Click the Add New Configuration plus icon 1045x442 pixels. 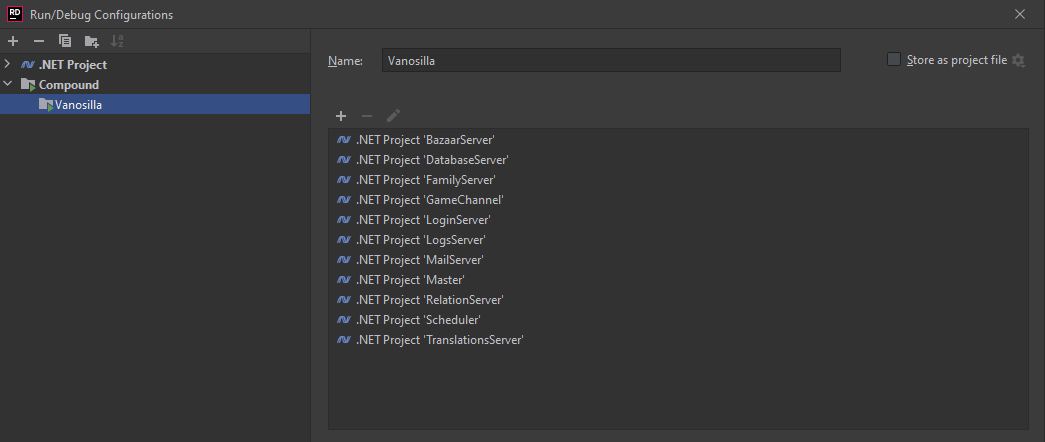pyautogui.click(x=13, y=41)
